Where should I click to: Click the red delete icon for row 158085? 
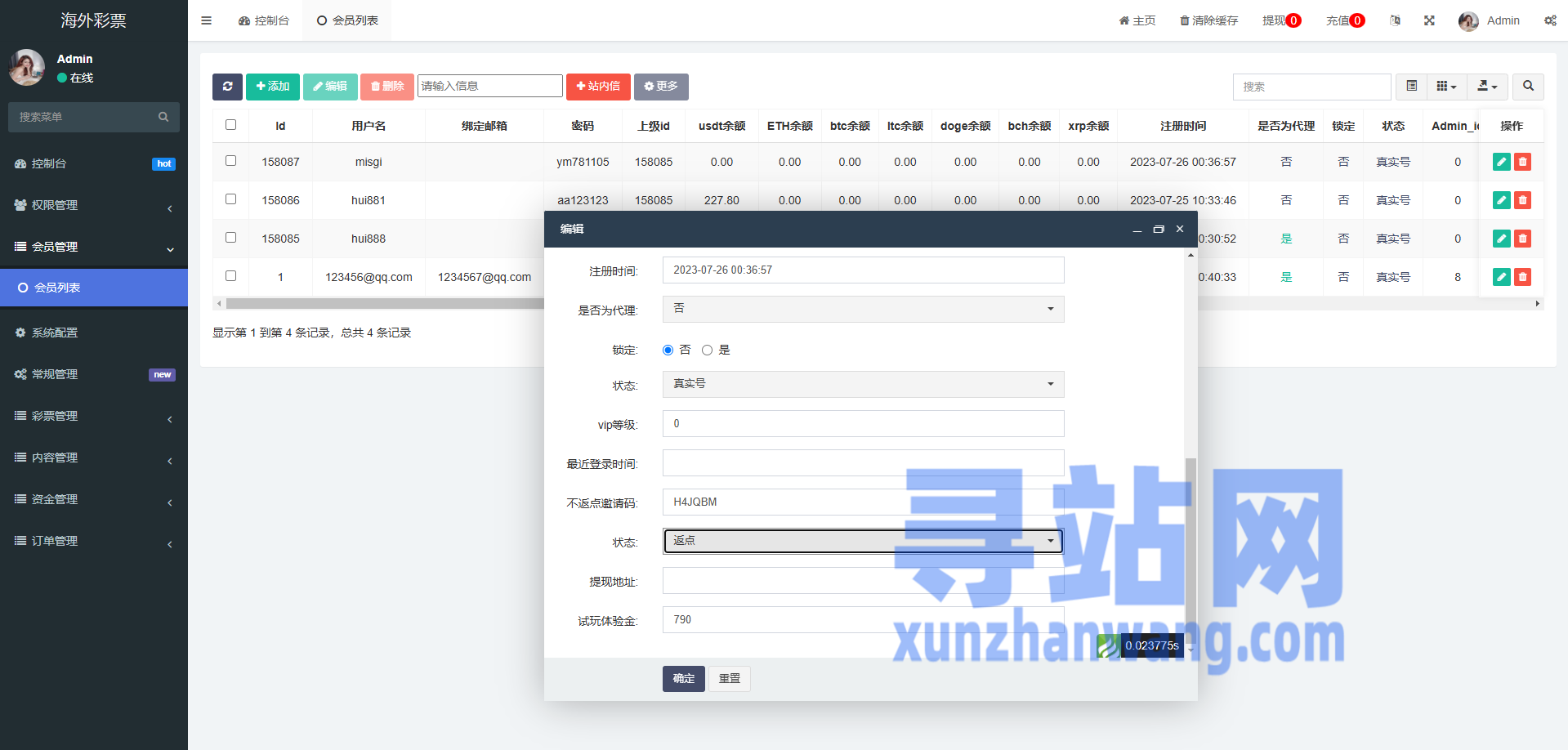click(1522, 239)
